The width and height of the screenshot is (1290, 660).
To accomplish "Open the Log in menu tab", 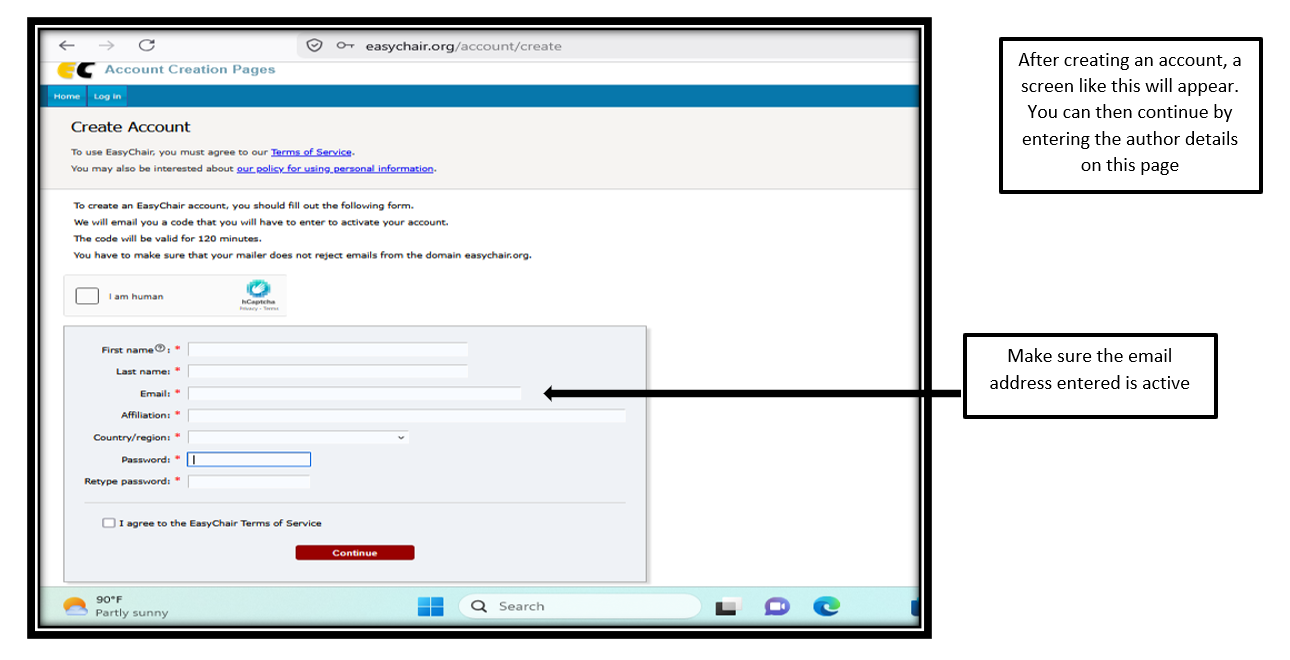I will pos(108,96).
